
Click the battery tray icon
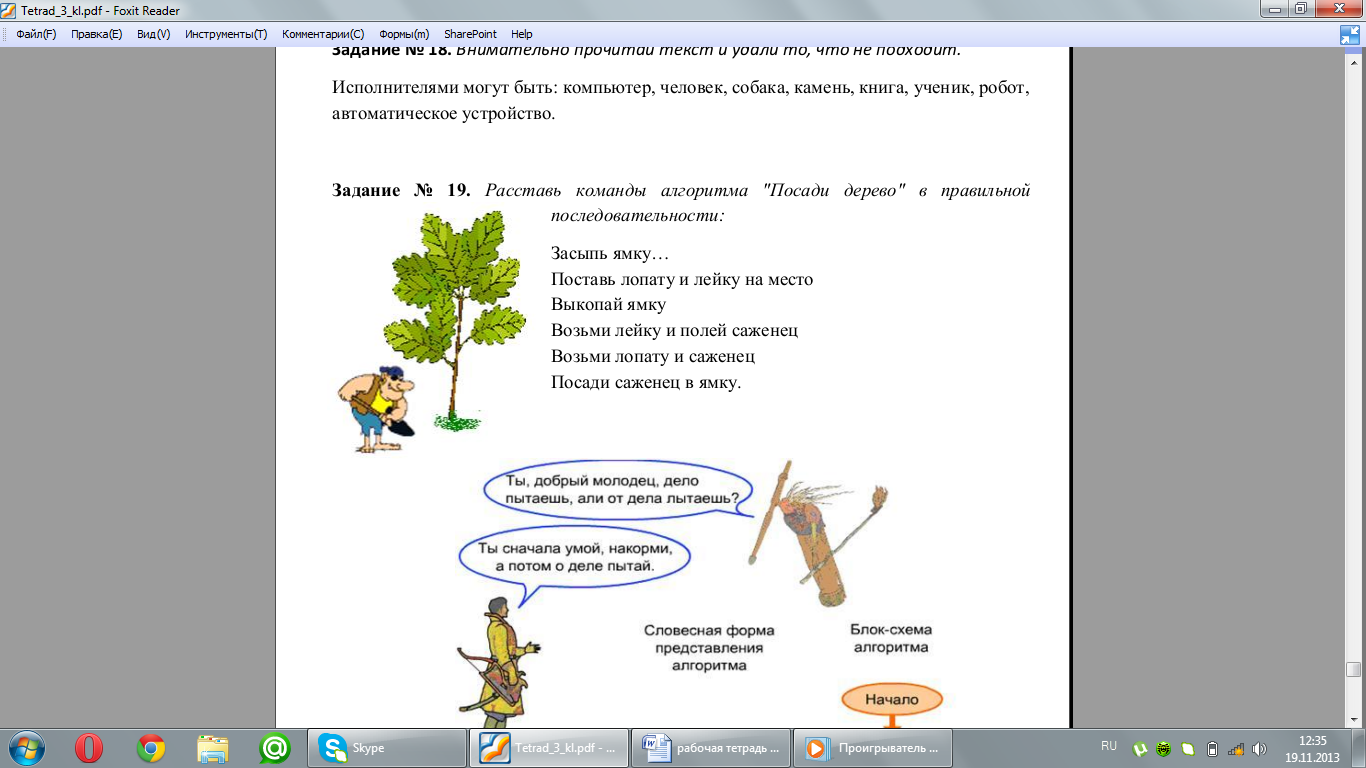coord(1212,748)
